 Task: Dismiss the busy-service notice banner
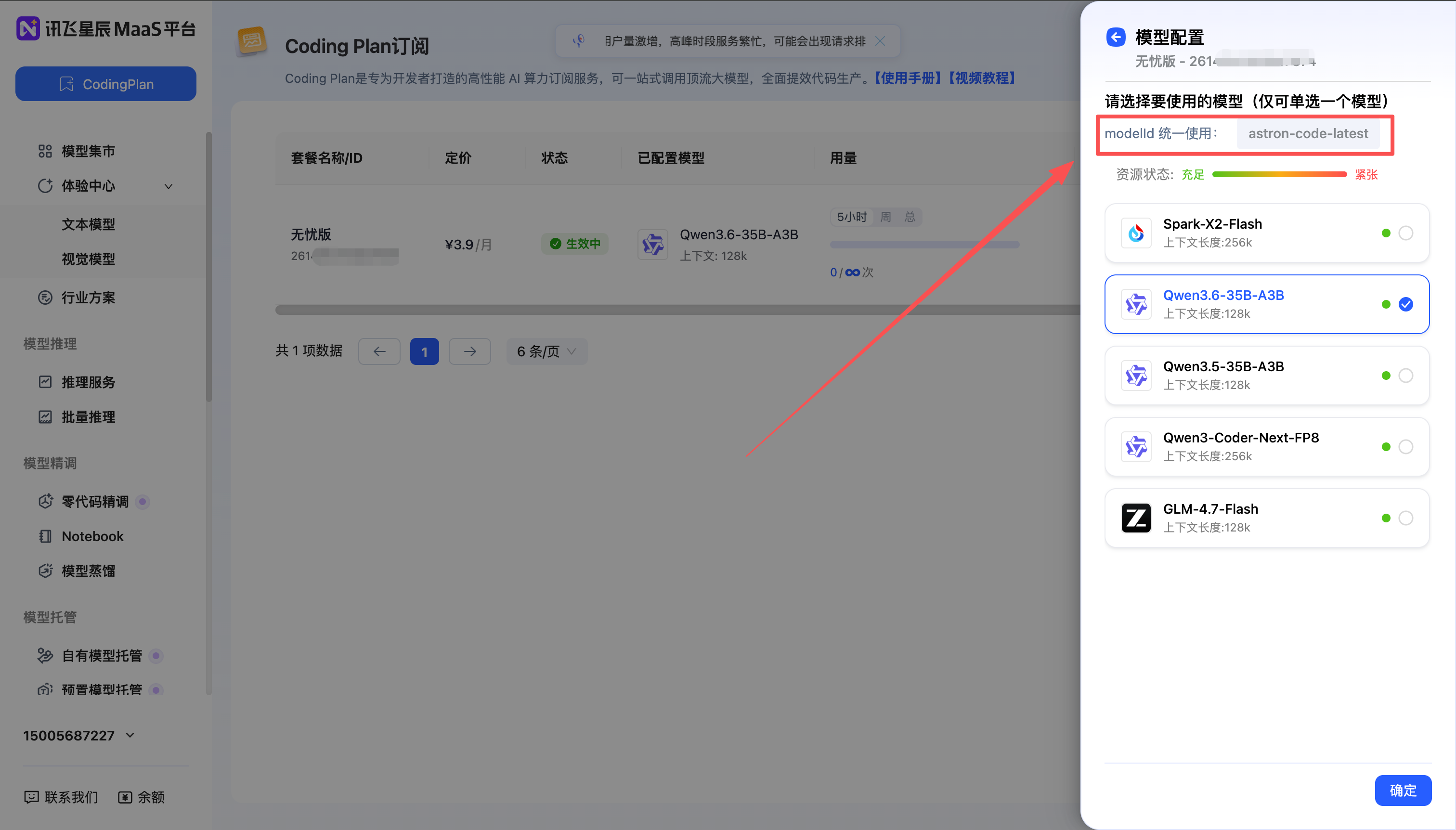point(880,41)
